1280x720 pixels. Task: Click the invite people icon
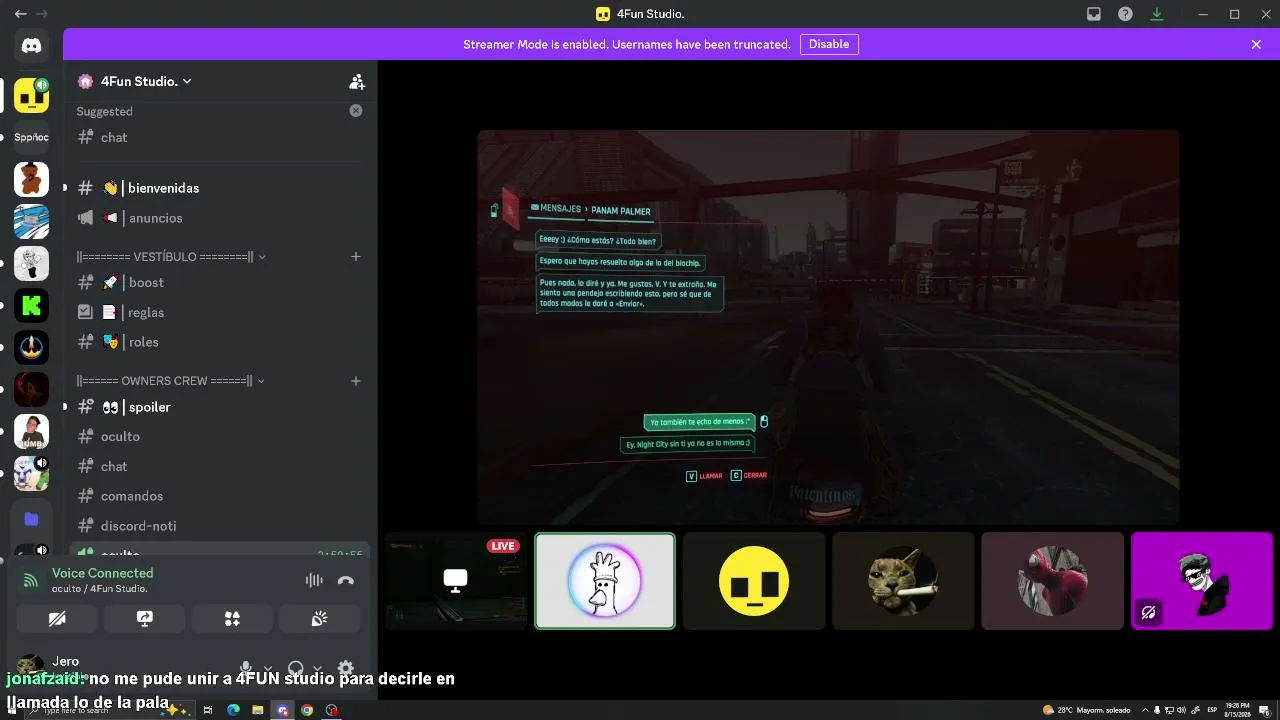pos(356,81)
